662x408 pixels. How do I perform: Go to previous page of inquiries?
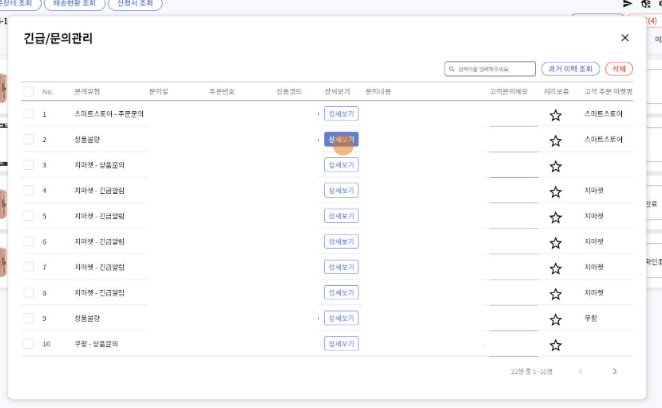580,372
